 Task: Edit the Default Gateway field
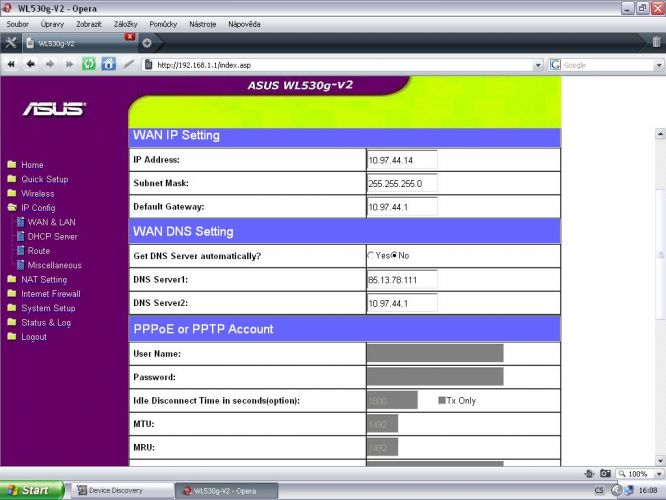pos(402,207)
